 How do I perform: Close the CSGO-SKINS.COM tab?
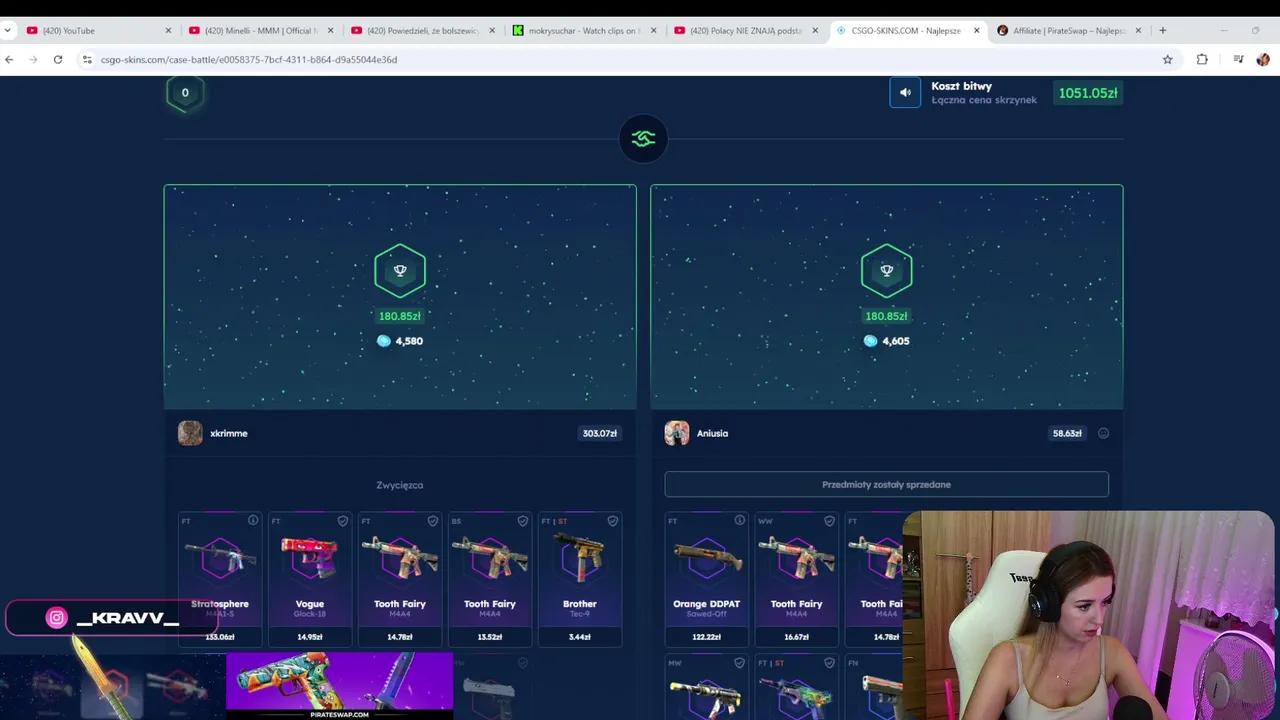(x=977, y=30)
